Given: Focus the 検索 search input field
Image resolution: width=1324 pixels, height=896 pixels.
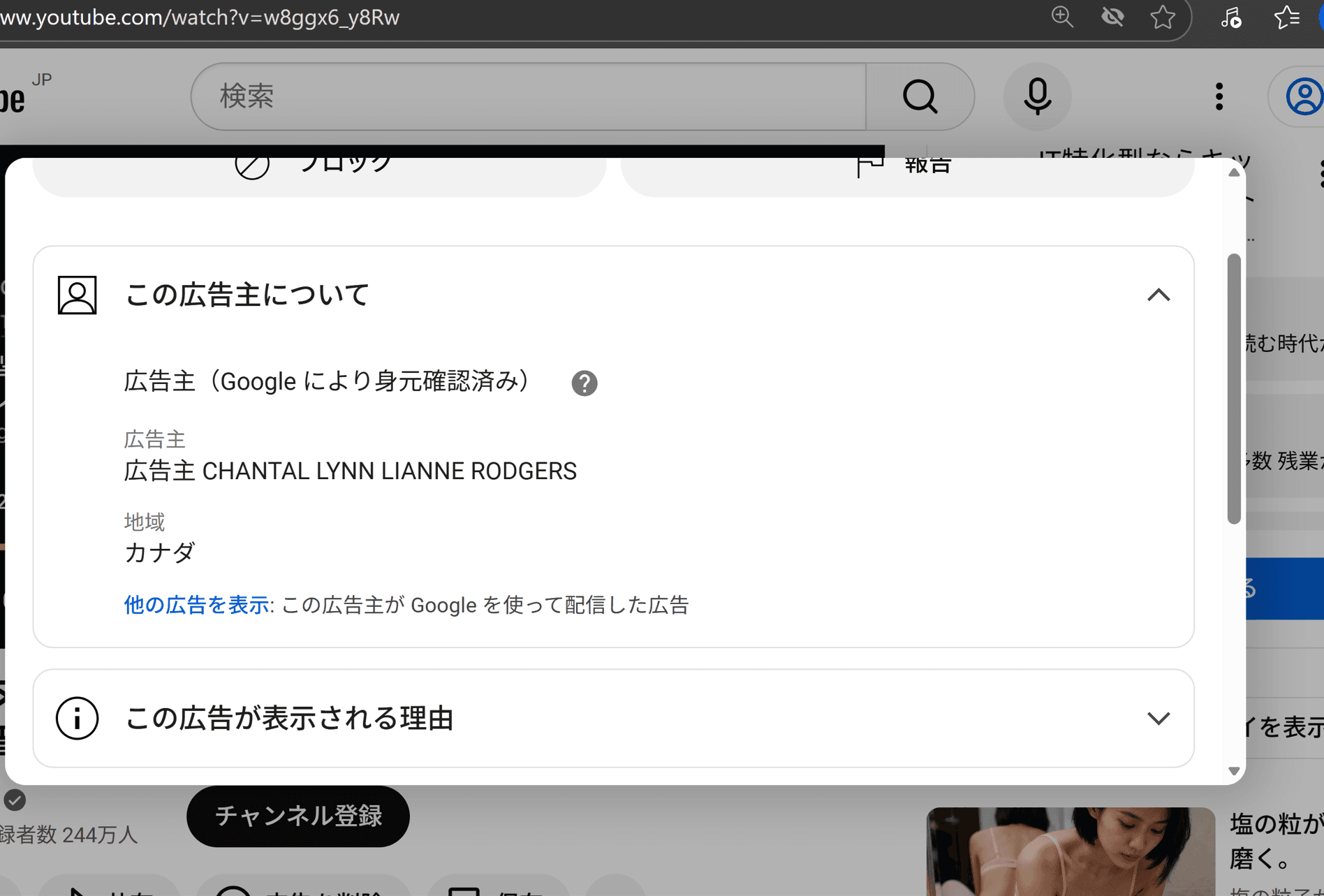Looking at the screenshot, I should [529, 96].
